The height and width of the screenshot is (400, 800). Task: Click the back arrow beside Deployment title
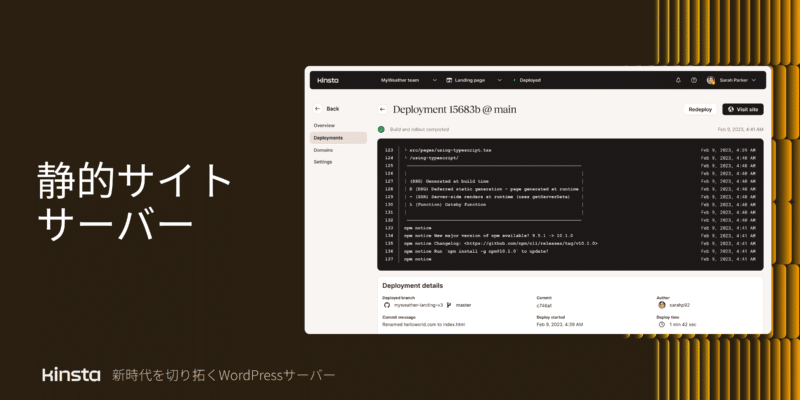pyautogui.click(x=382, y=109)
